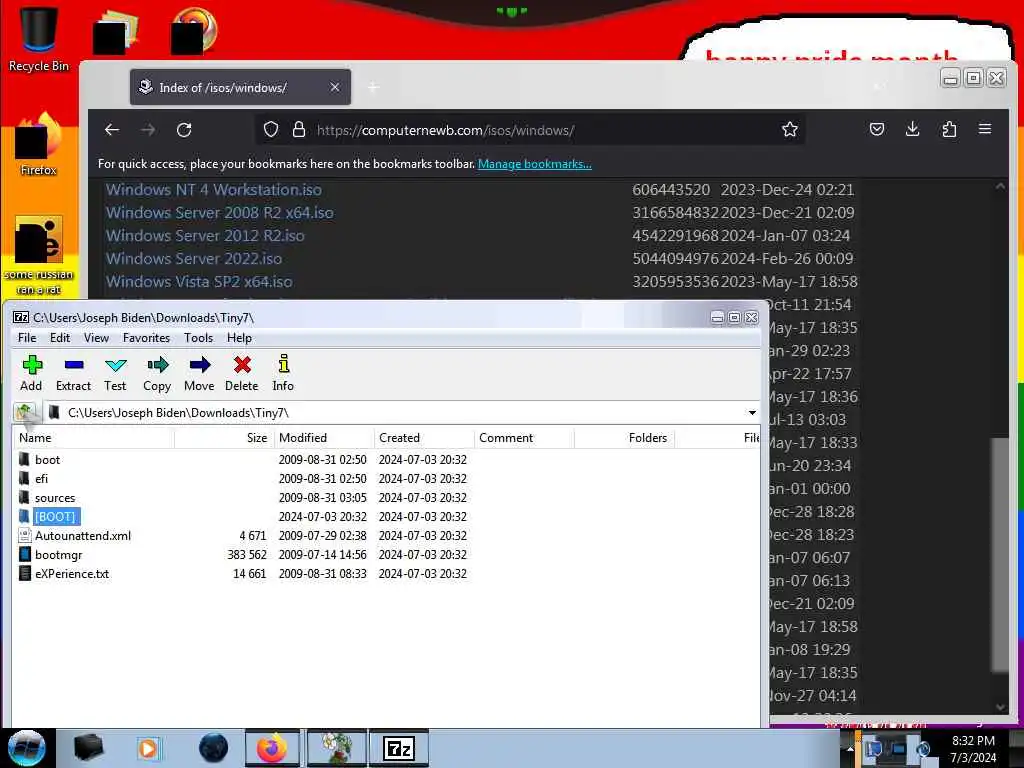Sort by Name column header

[93, 438]
